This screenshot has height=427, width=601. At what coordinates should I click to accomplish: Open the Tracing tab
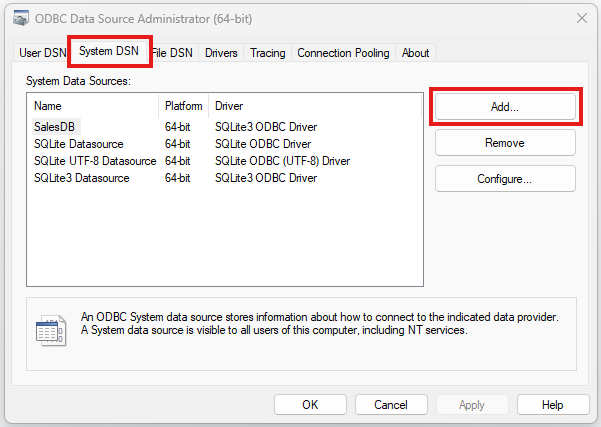click(267, 53)
